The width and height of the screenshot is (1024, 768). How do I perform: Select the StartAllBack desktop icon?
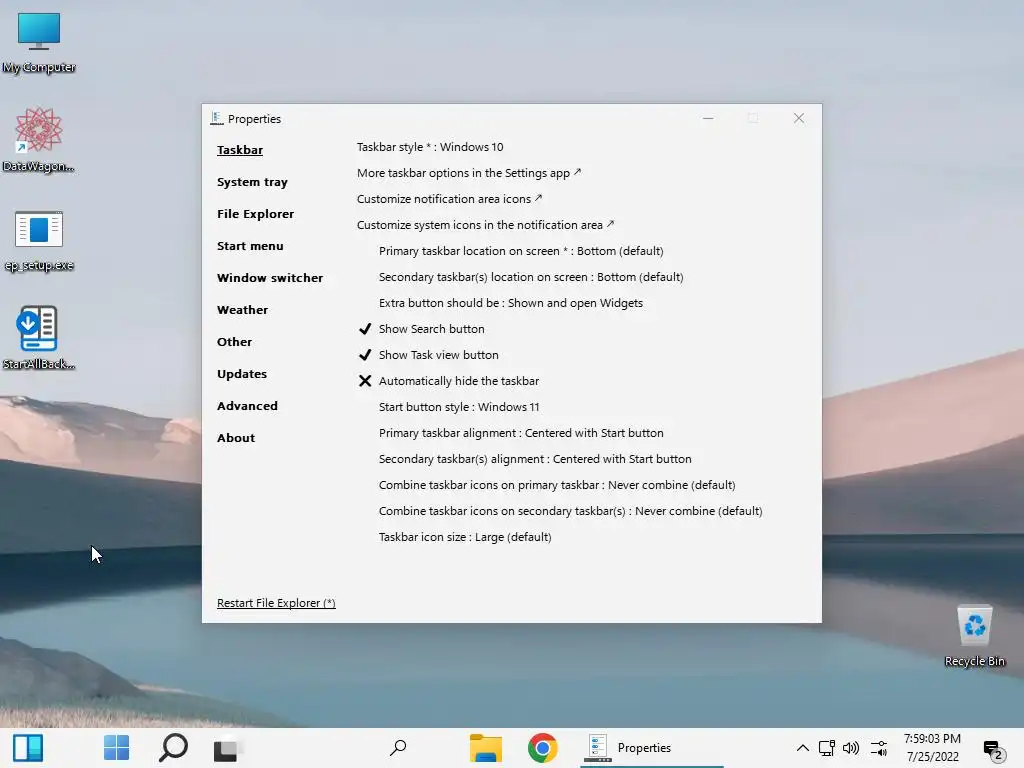click(39, 338)
